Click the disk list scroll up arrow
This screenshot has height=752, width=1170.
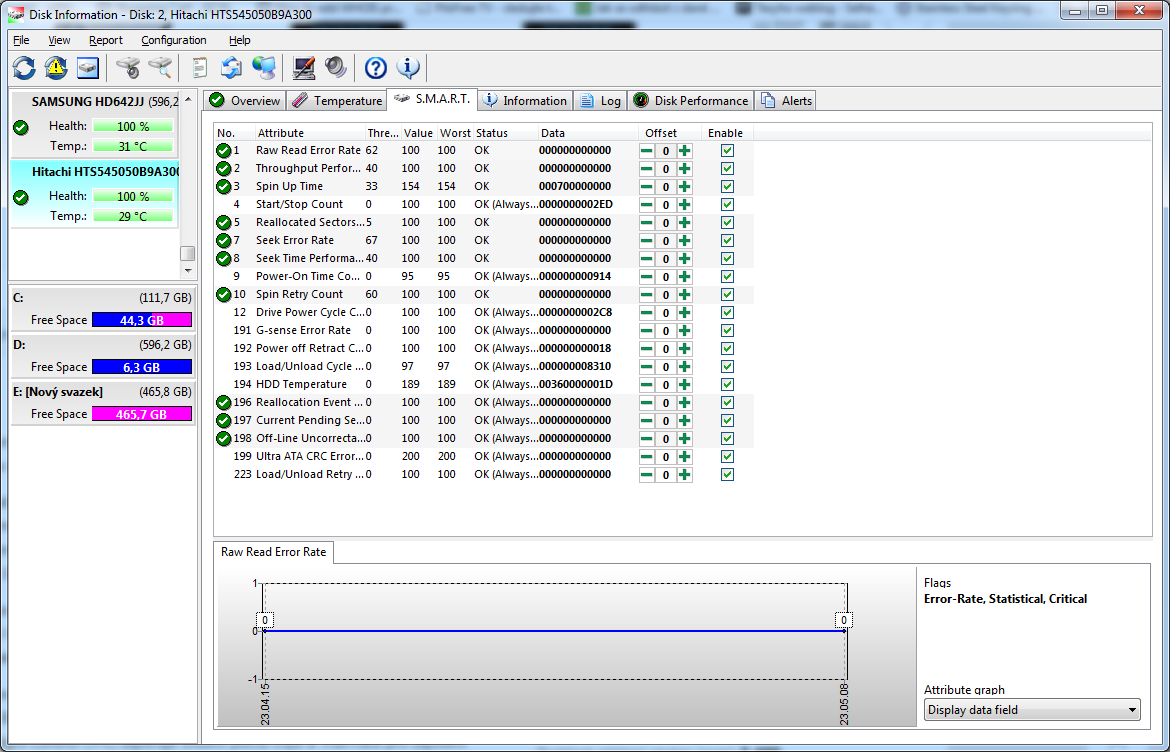coord(188,99)
